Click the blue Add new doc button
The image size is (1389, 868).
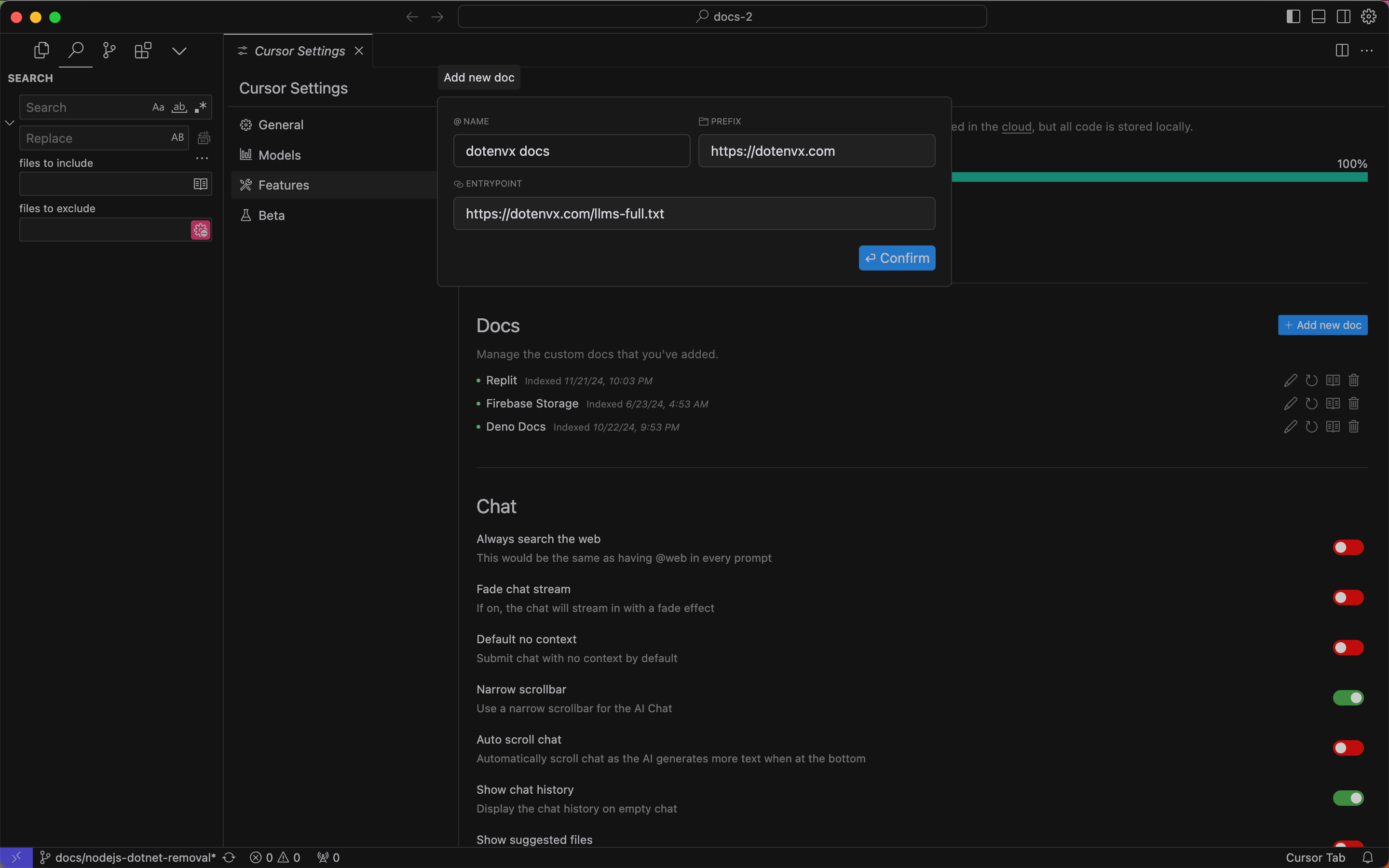coord(1322,325)
